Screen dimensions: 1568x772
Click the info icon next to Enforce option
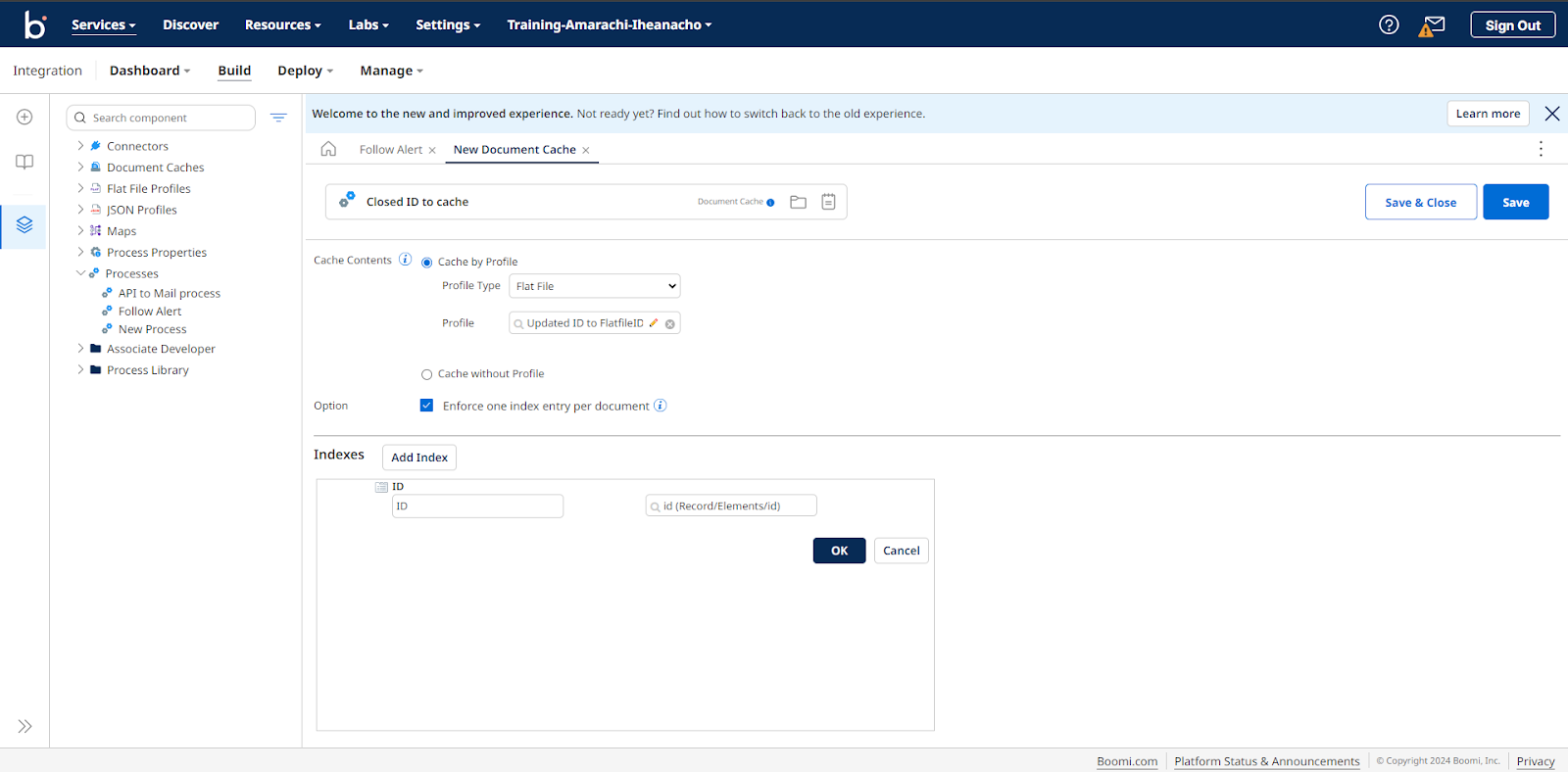661,406
